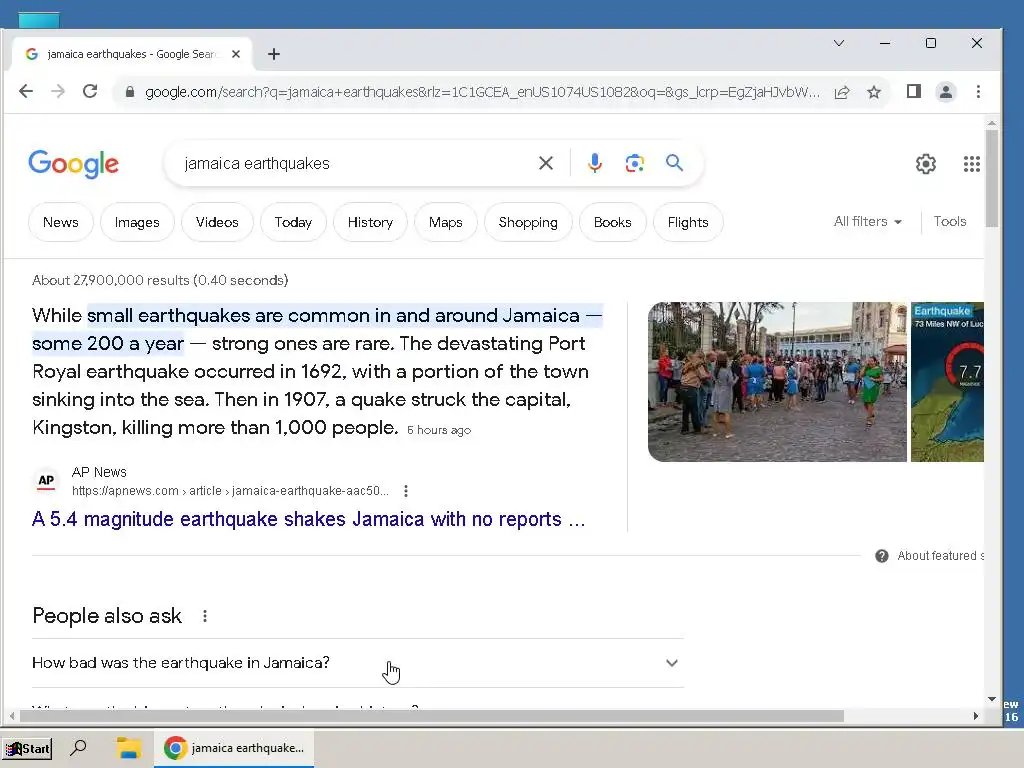Screen dimensions: 1024x768
Task: Click the vertical scrollbar thumb
Action: point(991,178)
